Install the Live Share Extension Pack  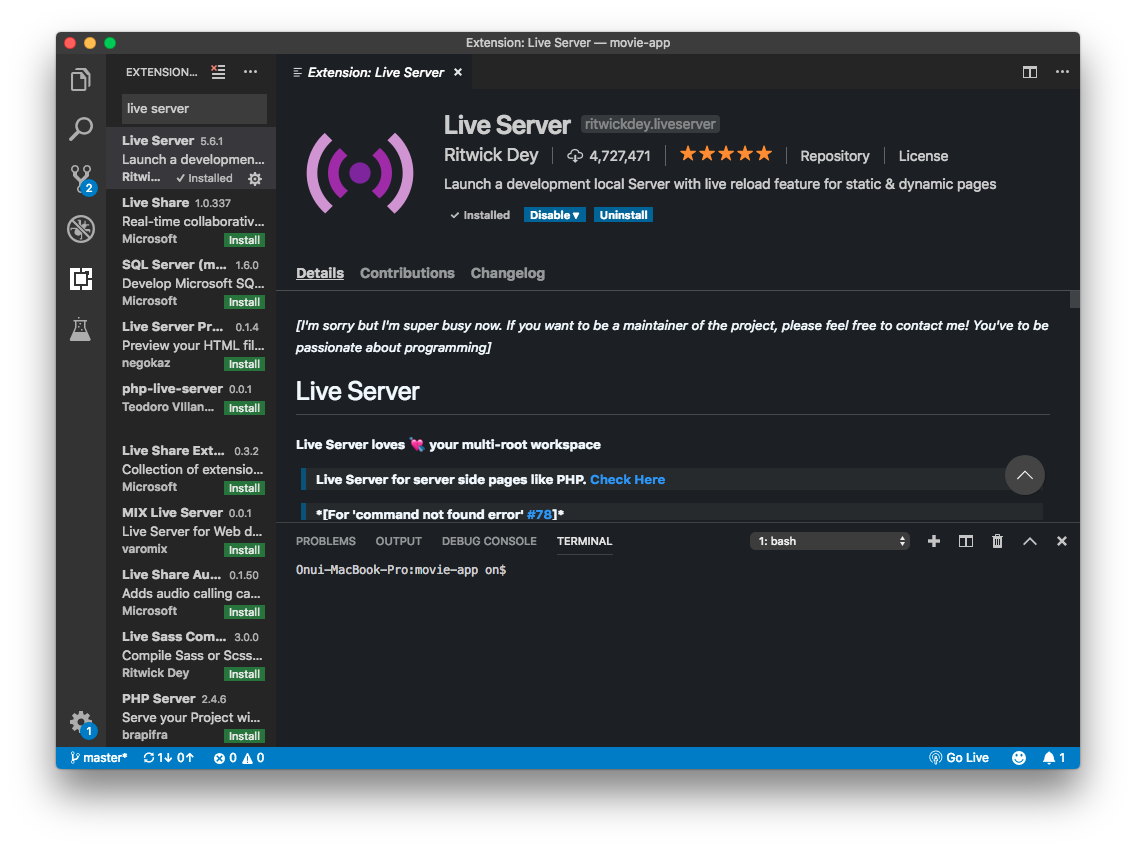244,488
